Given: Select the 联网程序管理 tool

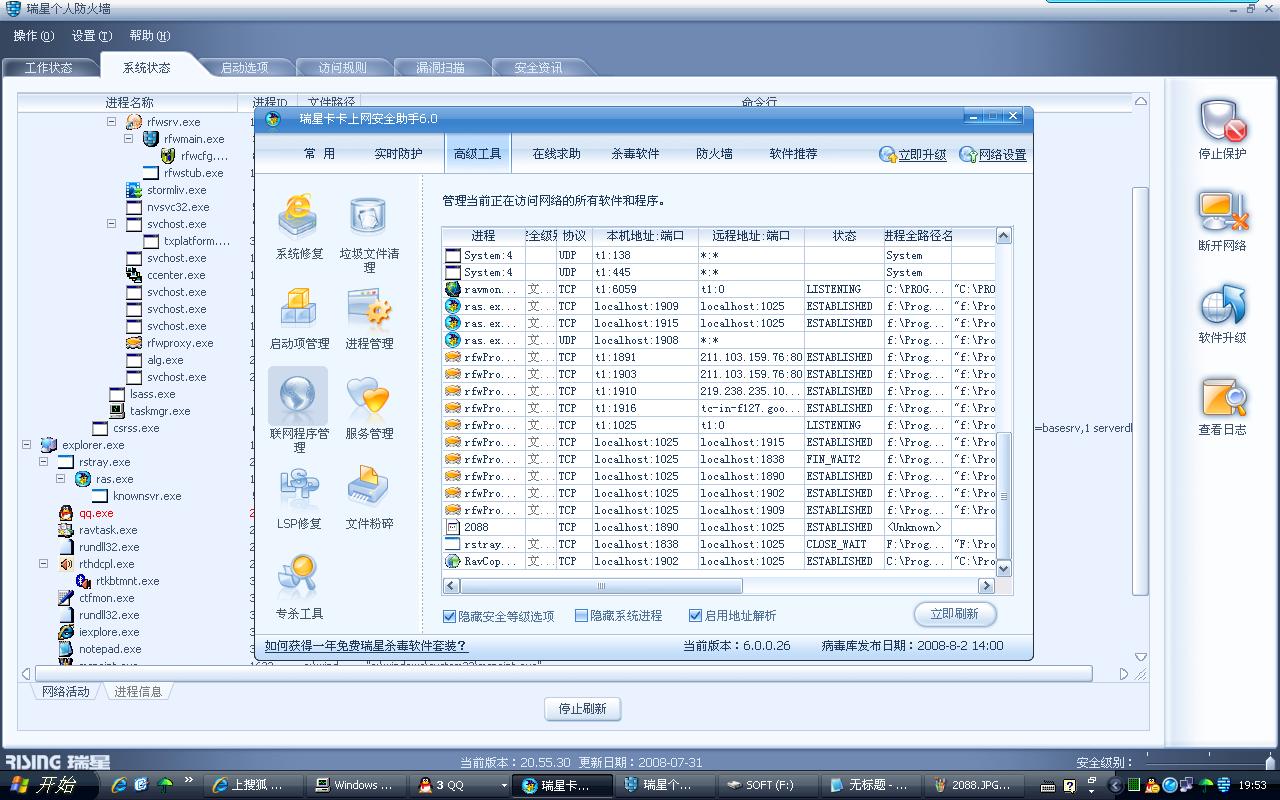Looking at the screenshot, I should tap(298, 410).
